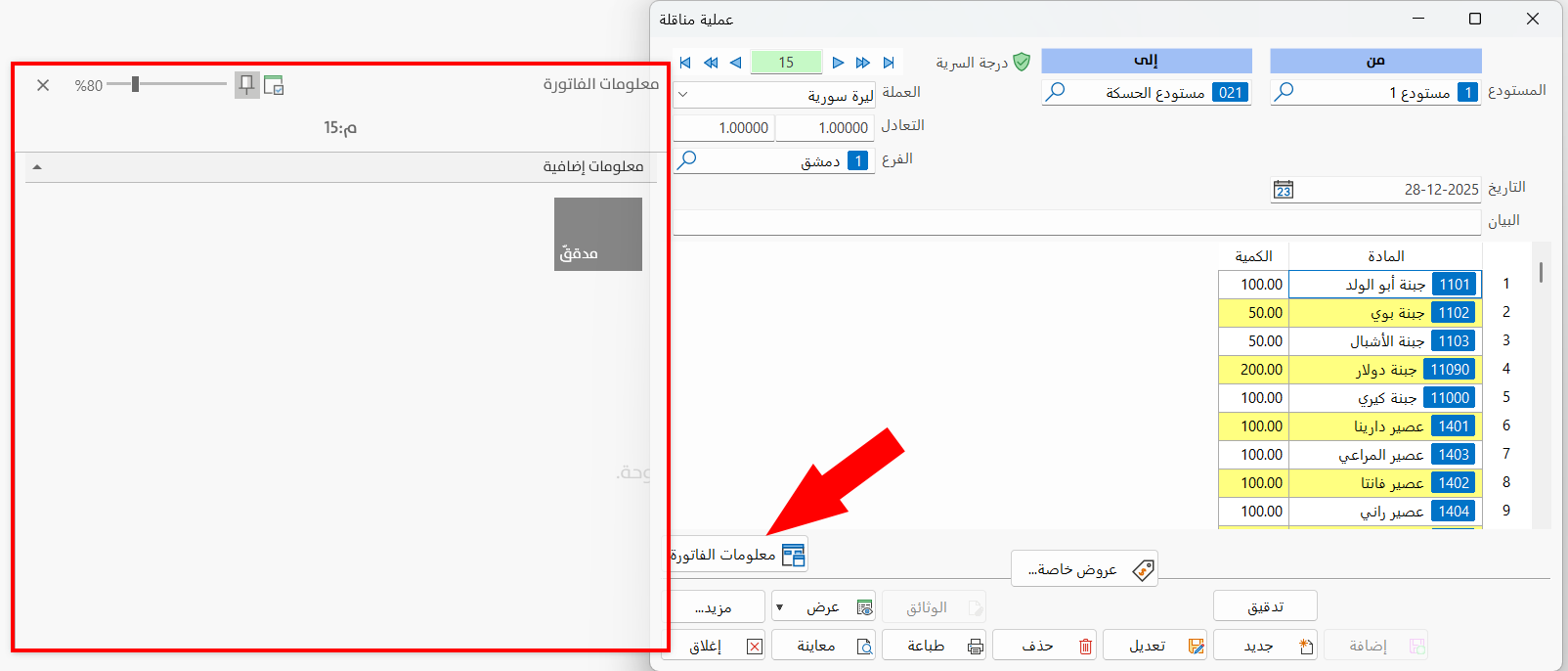Click the double left arrow navigation icon
The width and height of the screenshot is (1568, 671).
tap(711, 63)
